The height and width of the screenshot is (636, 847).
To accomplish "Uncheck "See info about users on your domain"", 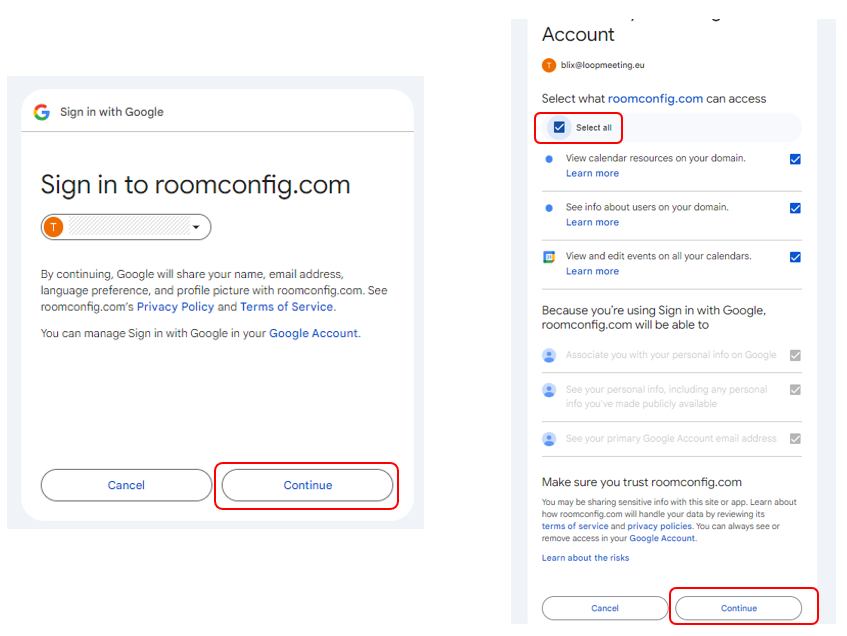I will click(x=795, y=208).
